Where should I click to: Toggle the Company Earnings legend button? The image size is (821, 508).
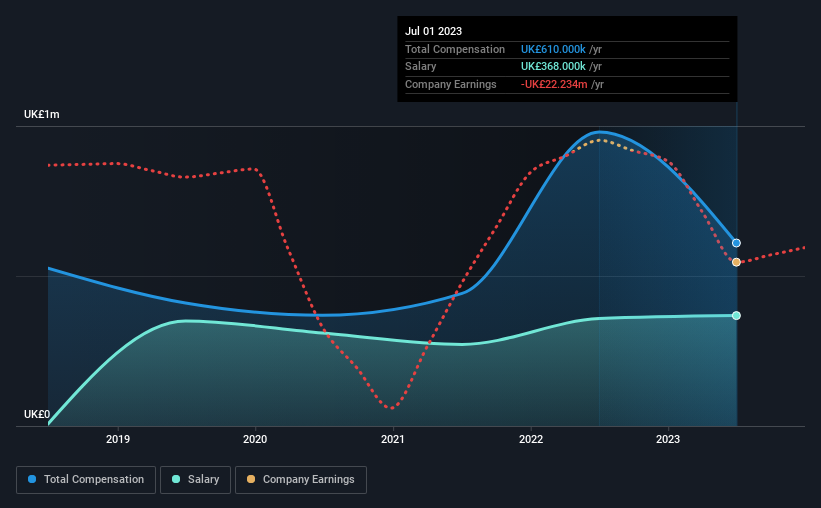click(301, 480)
